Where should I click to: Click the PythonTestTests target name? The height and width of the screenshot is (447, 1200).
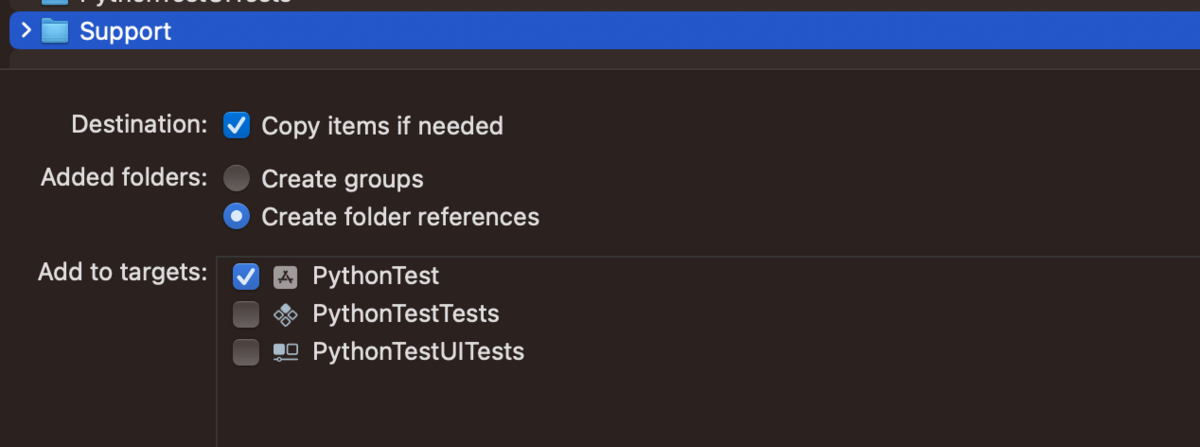[x=406, y=314]
